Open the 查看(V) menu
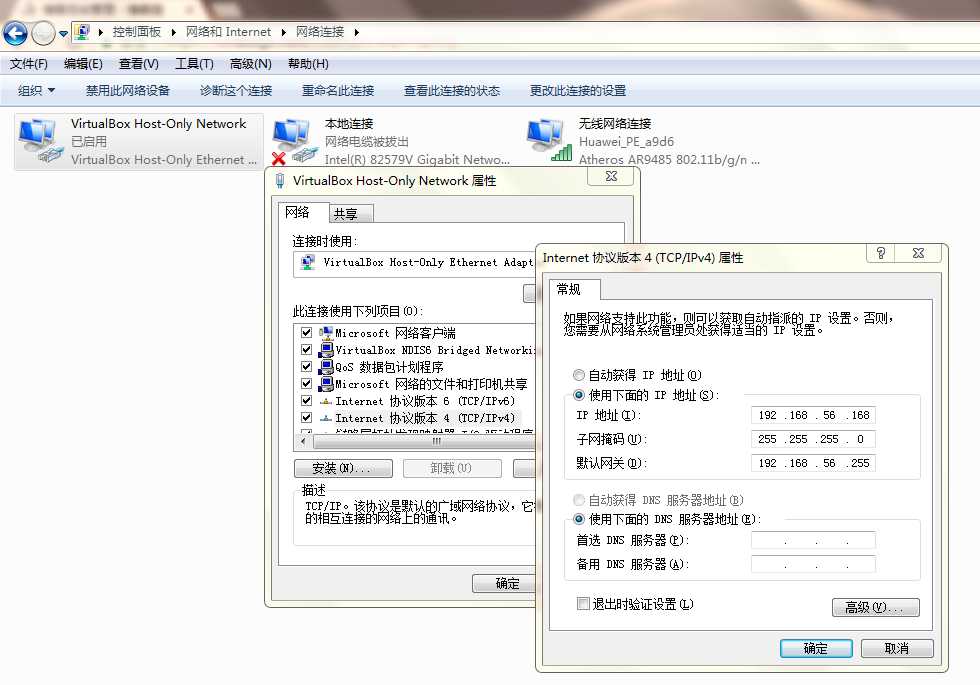The width and height of the screenshot is (980, 685). tap(139, 64)
